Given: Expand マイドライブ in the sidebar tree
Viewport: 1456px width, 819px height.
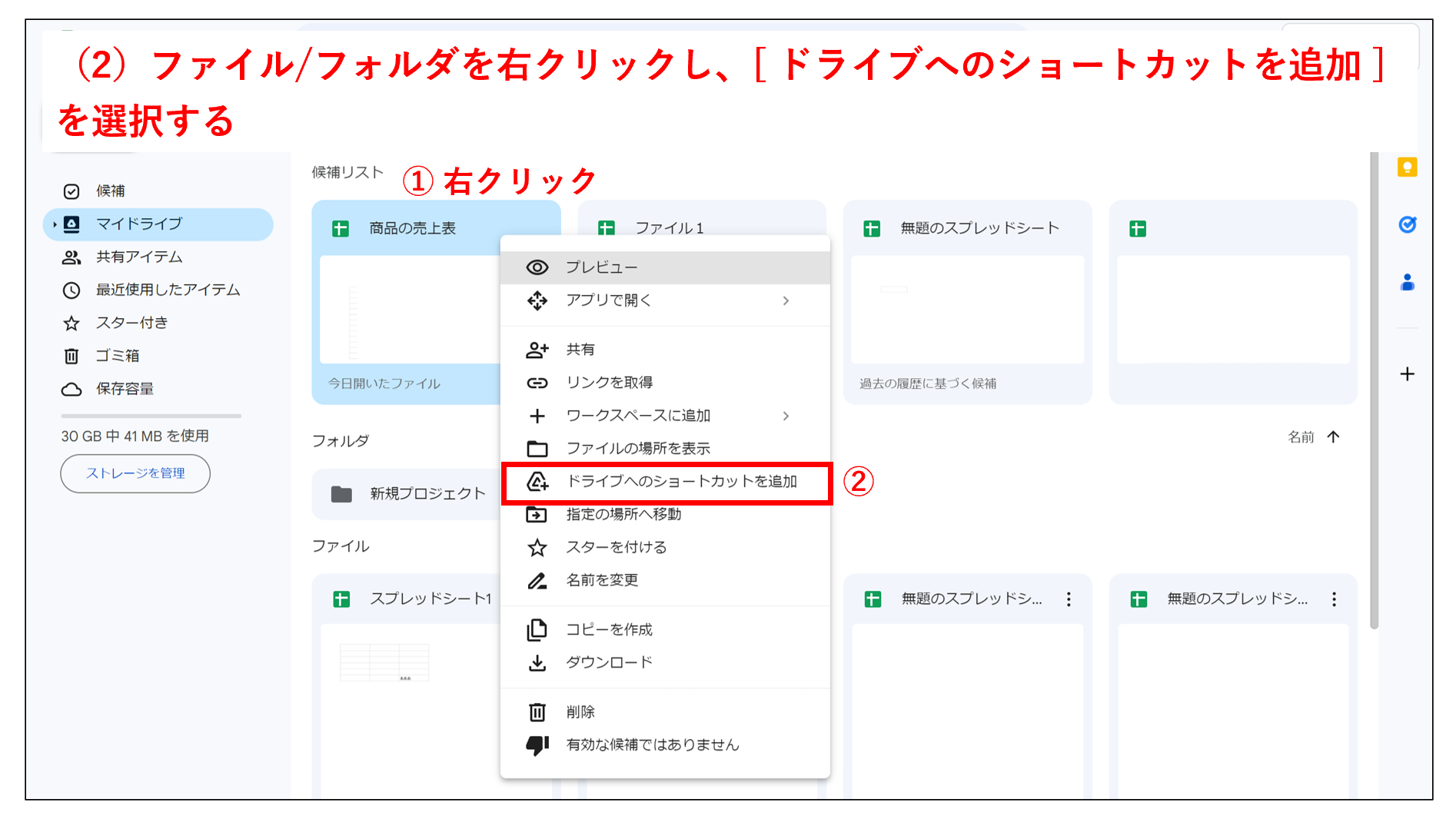Looking at the screenshot, I should click(x=54, y=224).
